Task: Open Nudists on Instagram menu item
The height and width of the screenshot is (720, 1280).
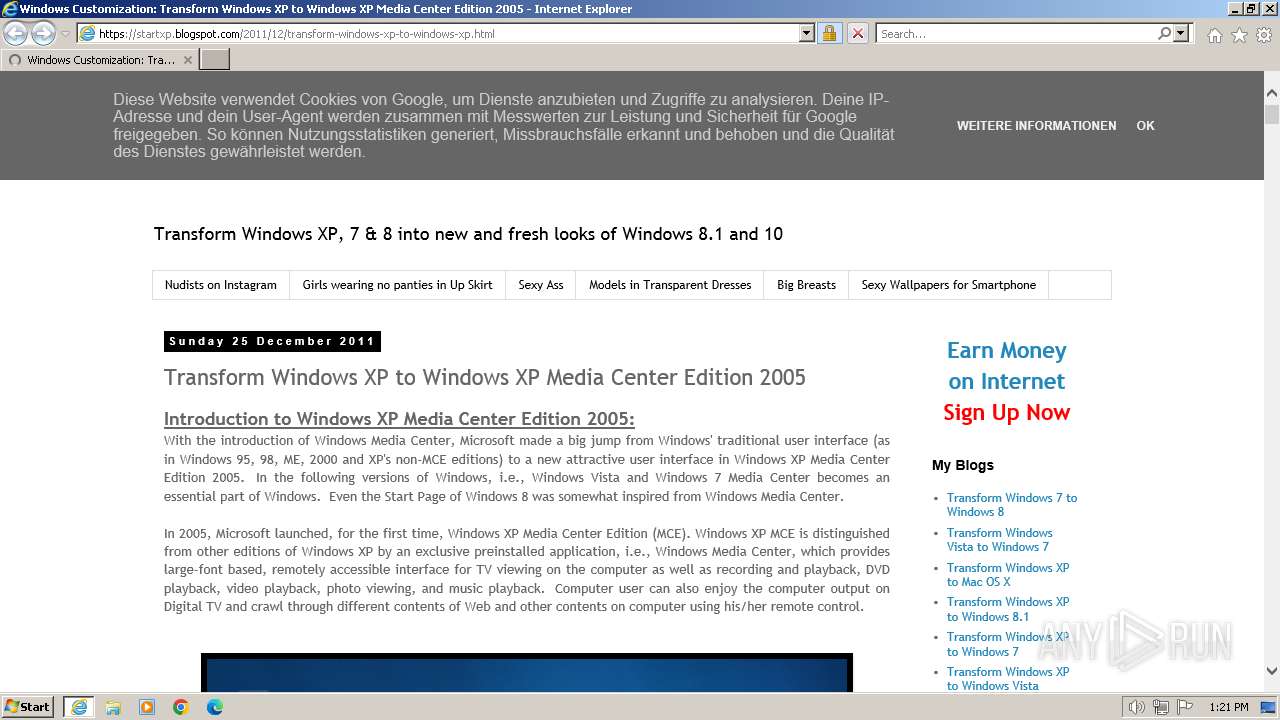Action: (221, 285)
